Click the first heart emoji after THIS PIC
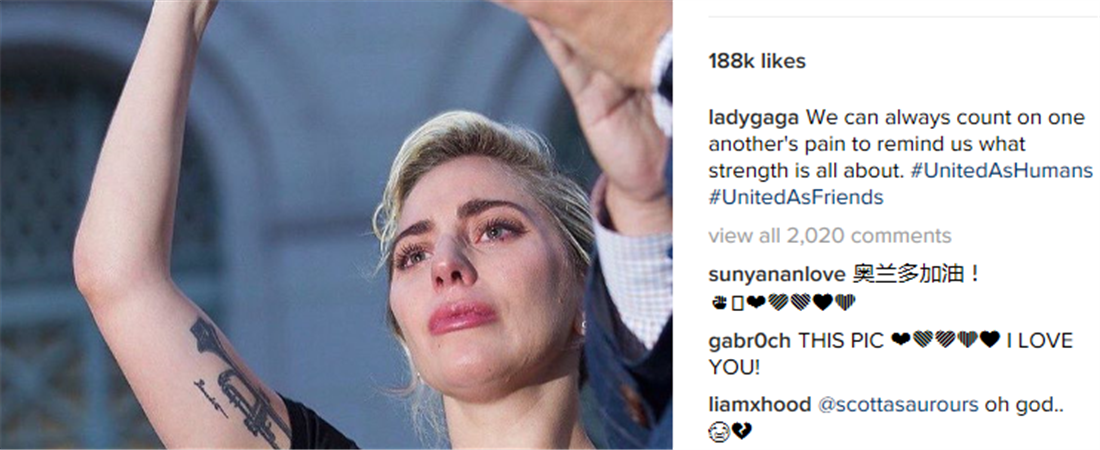 (901, 340)
